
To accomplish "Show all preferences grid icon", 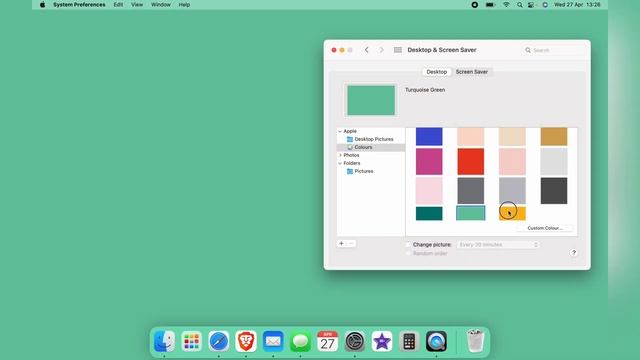I will tap(398, 50).
